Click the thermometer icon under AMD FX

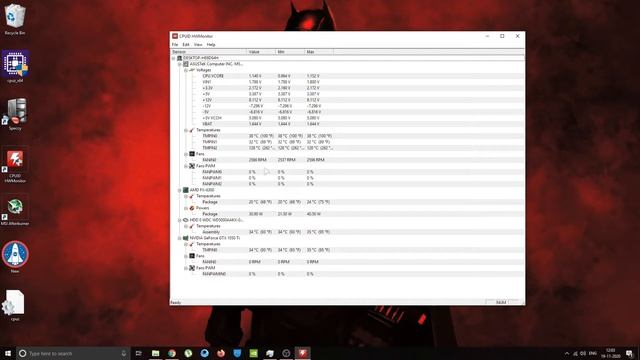192,196
